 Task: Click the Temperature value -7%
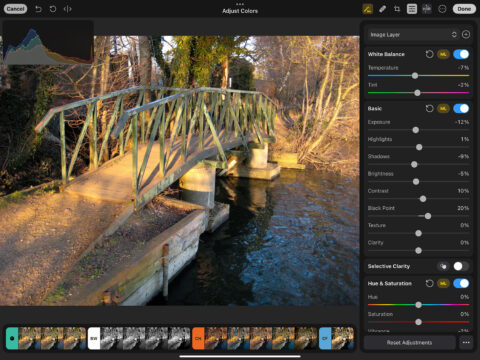coord(463,68)
